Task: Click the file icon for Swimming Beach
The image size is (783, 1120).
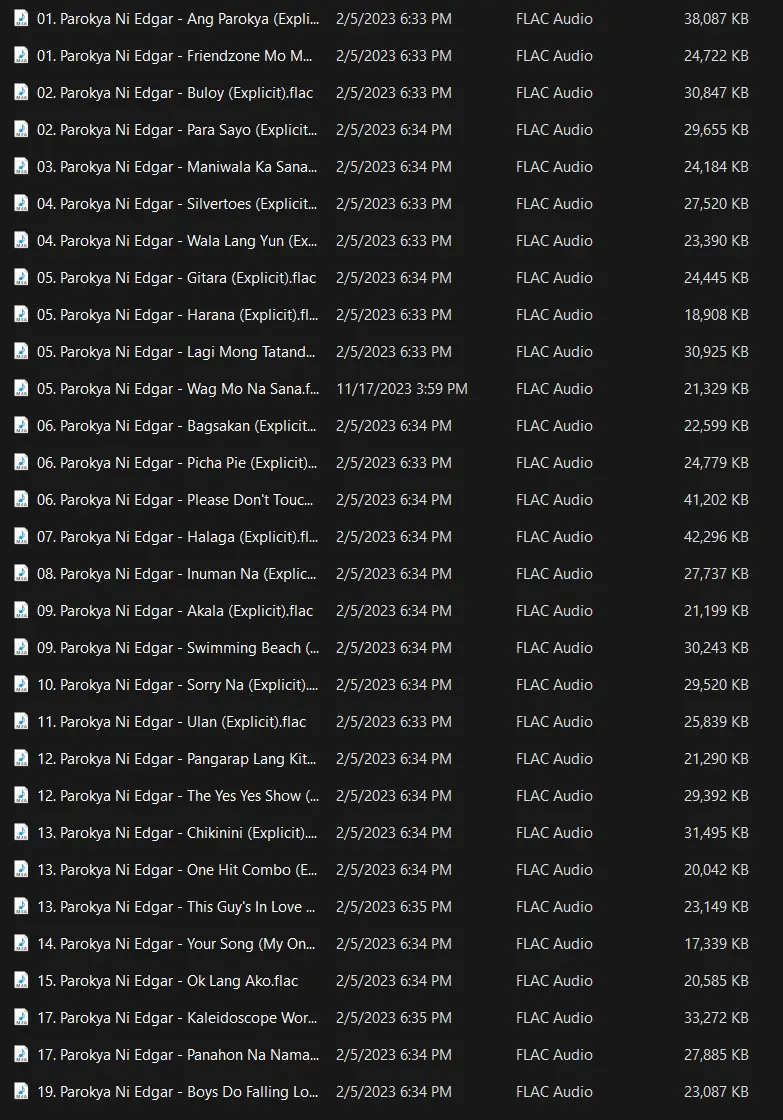Action: click(21, 648)
